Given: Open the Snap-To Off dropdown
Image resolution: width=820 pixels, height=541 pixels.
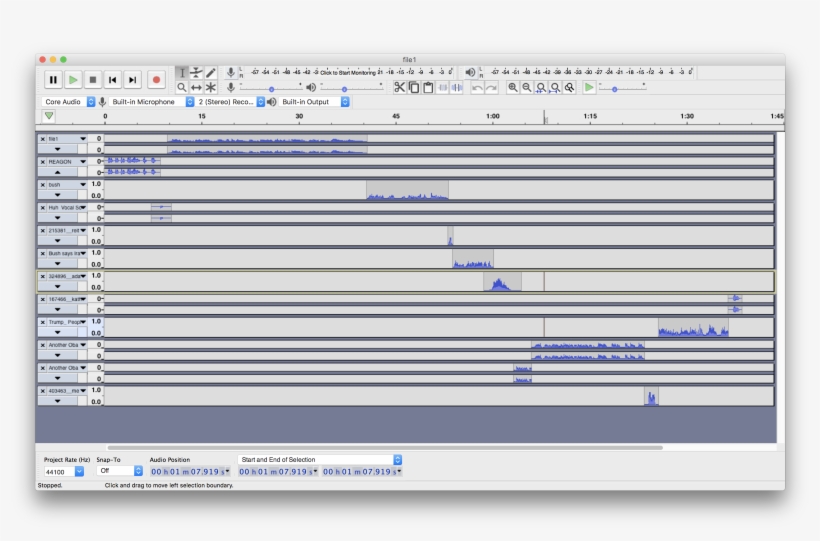Looking at the screenshot, I should (x=120, y=471).
